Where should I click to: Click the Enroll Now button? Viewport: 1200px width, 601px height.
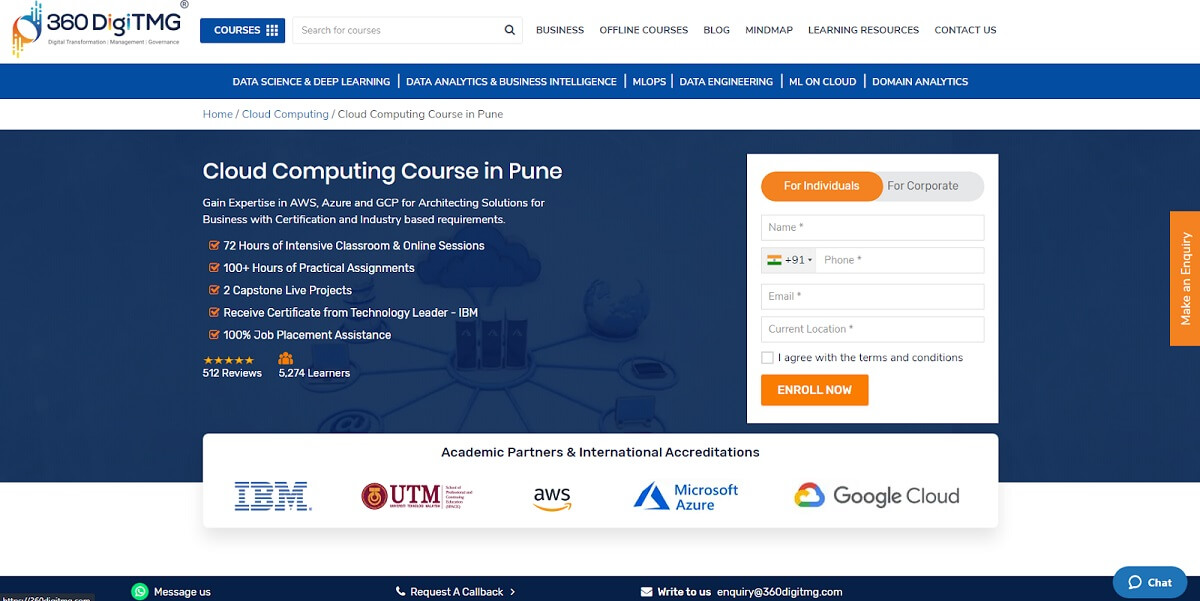tap(814, 390)
